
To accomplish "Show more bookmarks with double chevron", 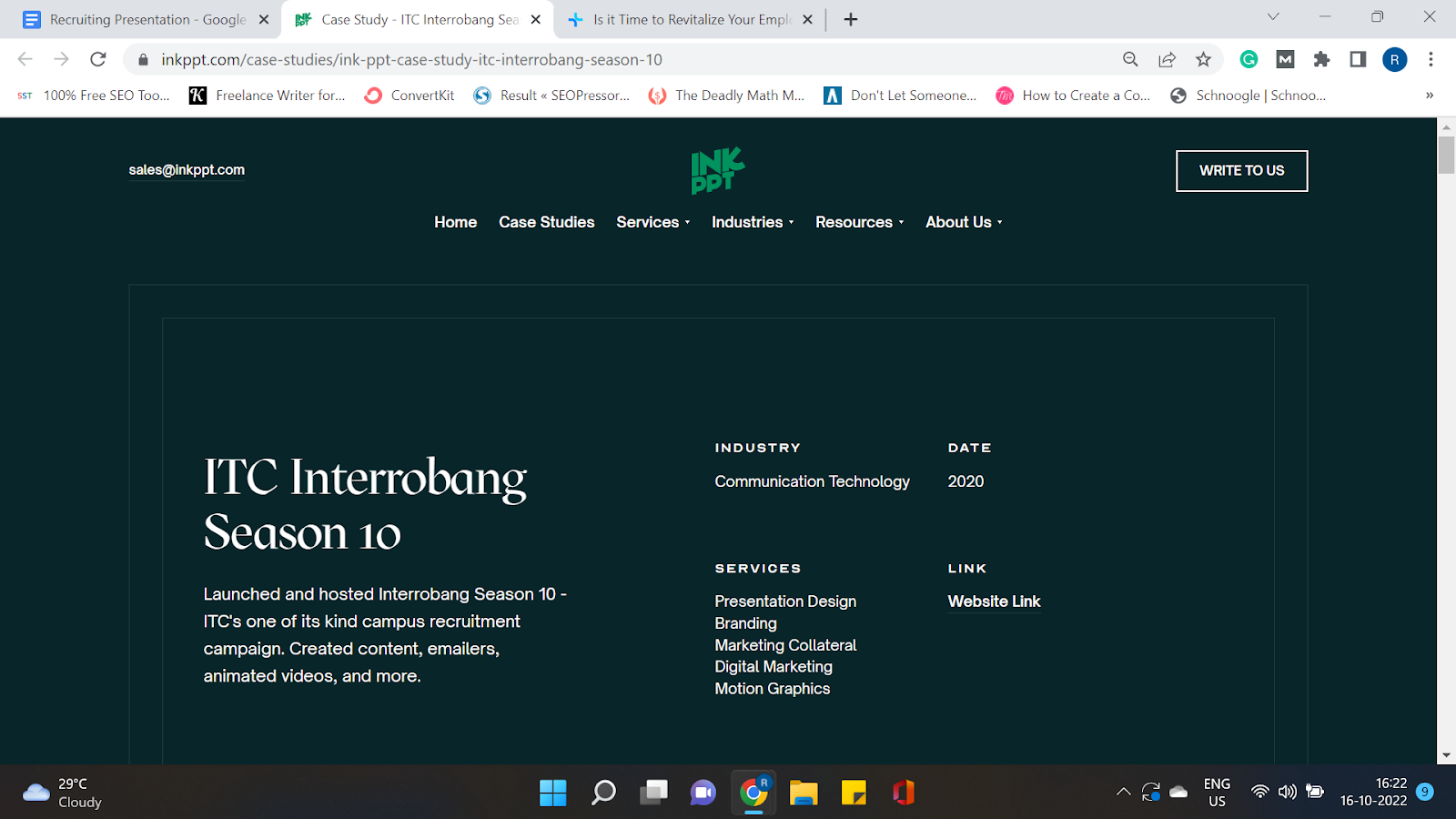I will [x=1430, y=95].
